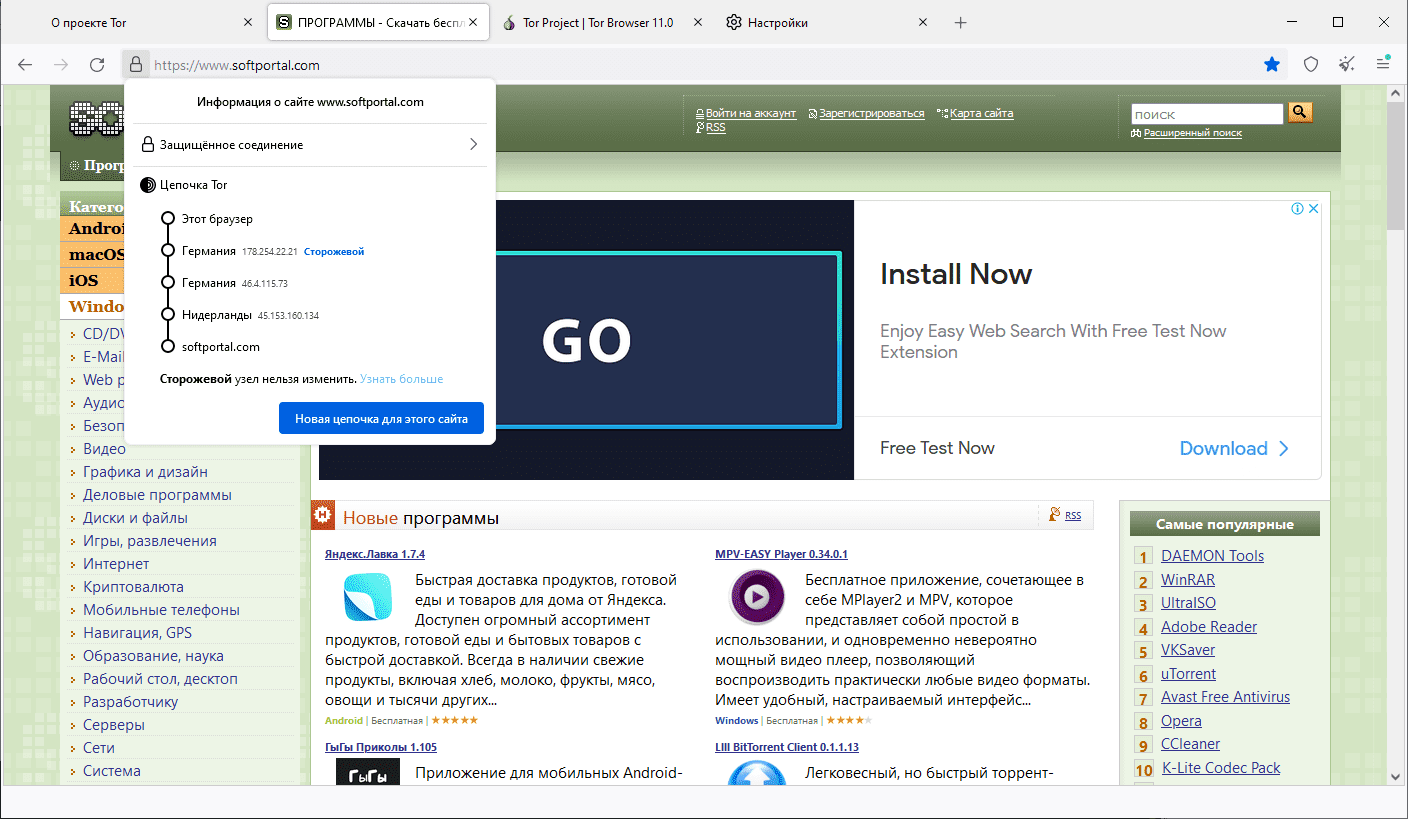
Task: Close the ПРОГРАММЫ softportal tab
Action: pos(472,22)
